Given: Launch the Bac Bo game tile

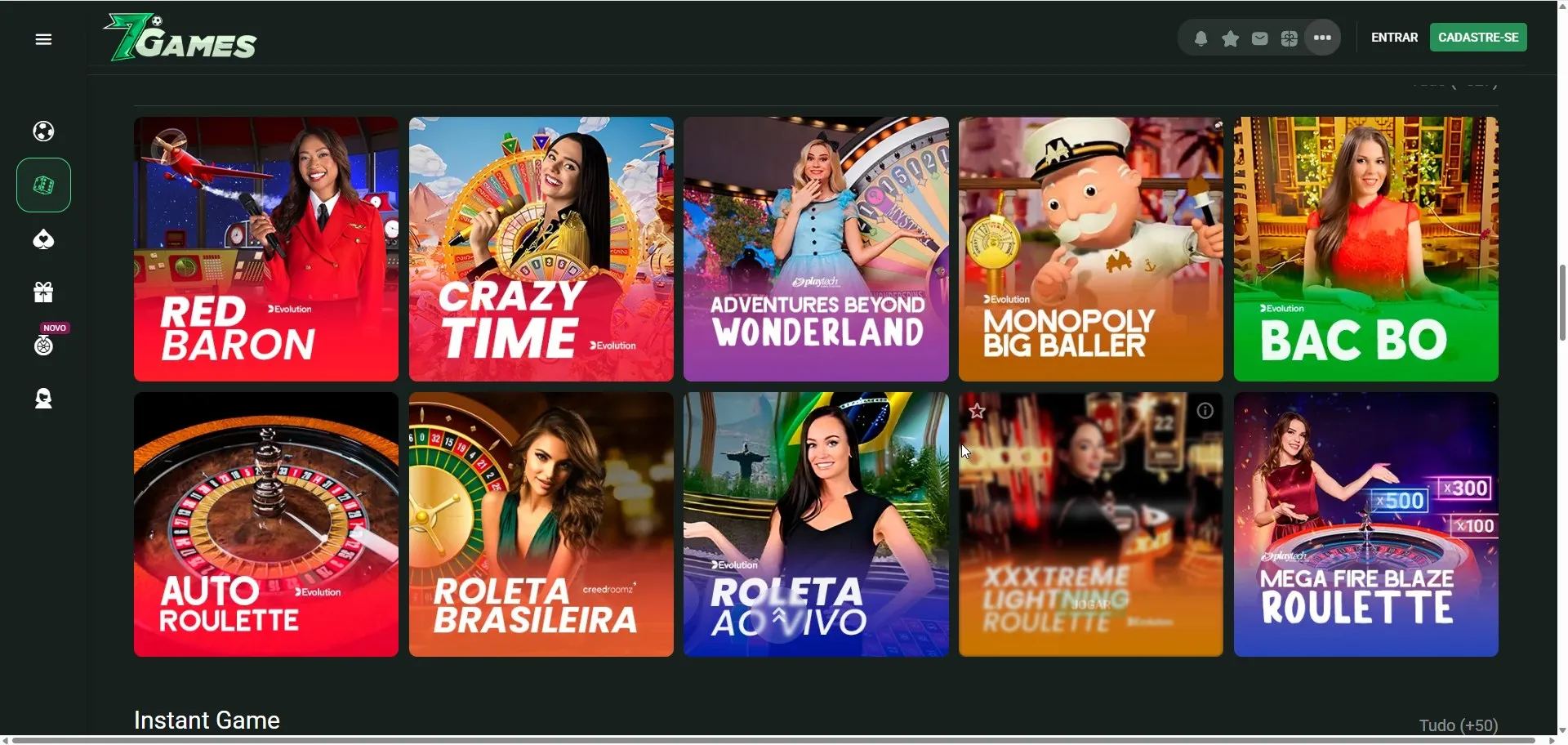Looking at the screenshot, I should pyautogui.click(x=1366, y=249).
